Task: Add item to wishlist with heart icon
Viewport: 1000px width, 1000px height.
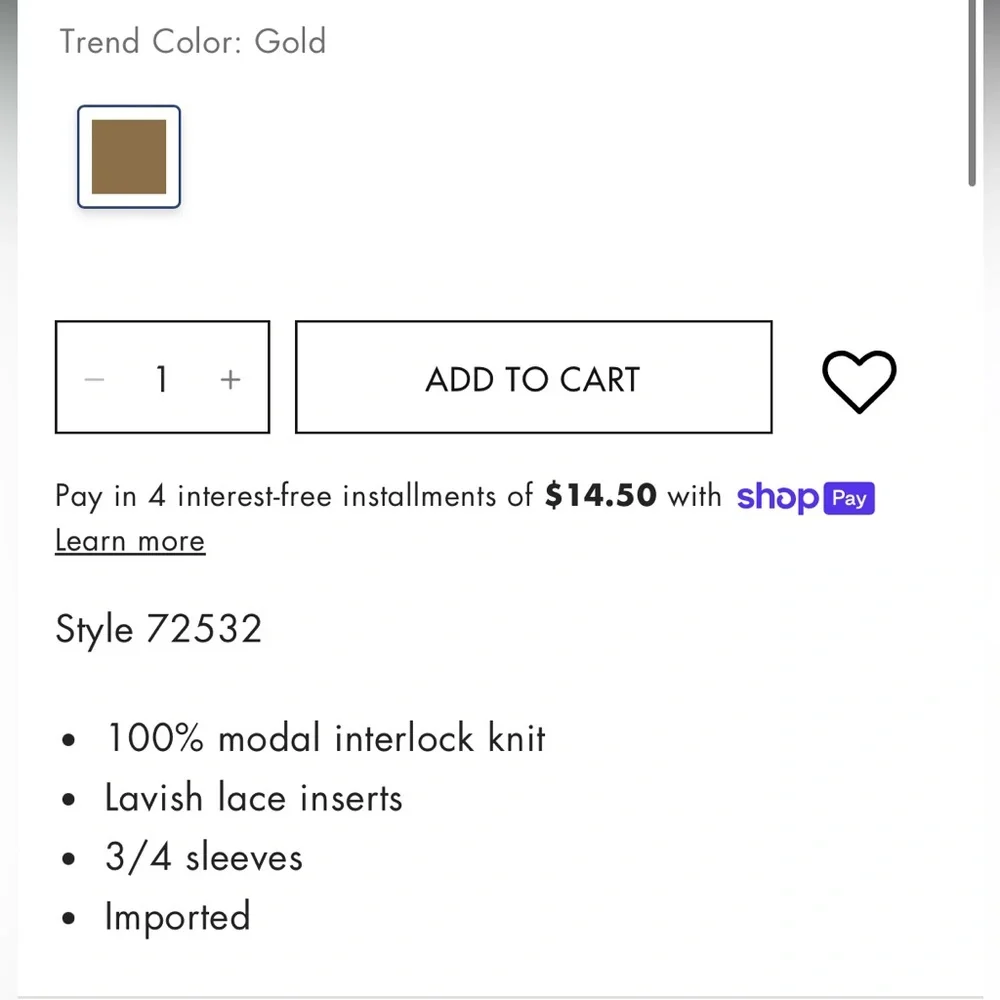Action: (858, 381)
